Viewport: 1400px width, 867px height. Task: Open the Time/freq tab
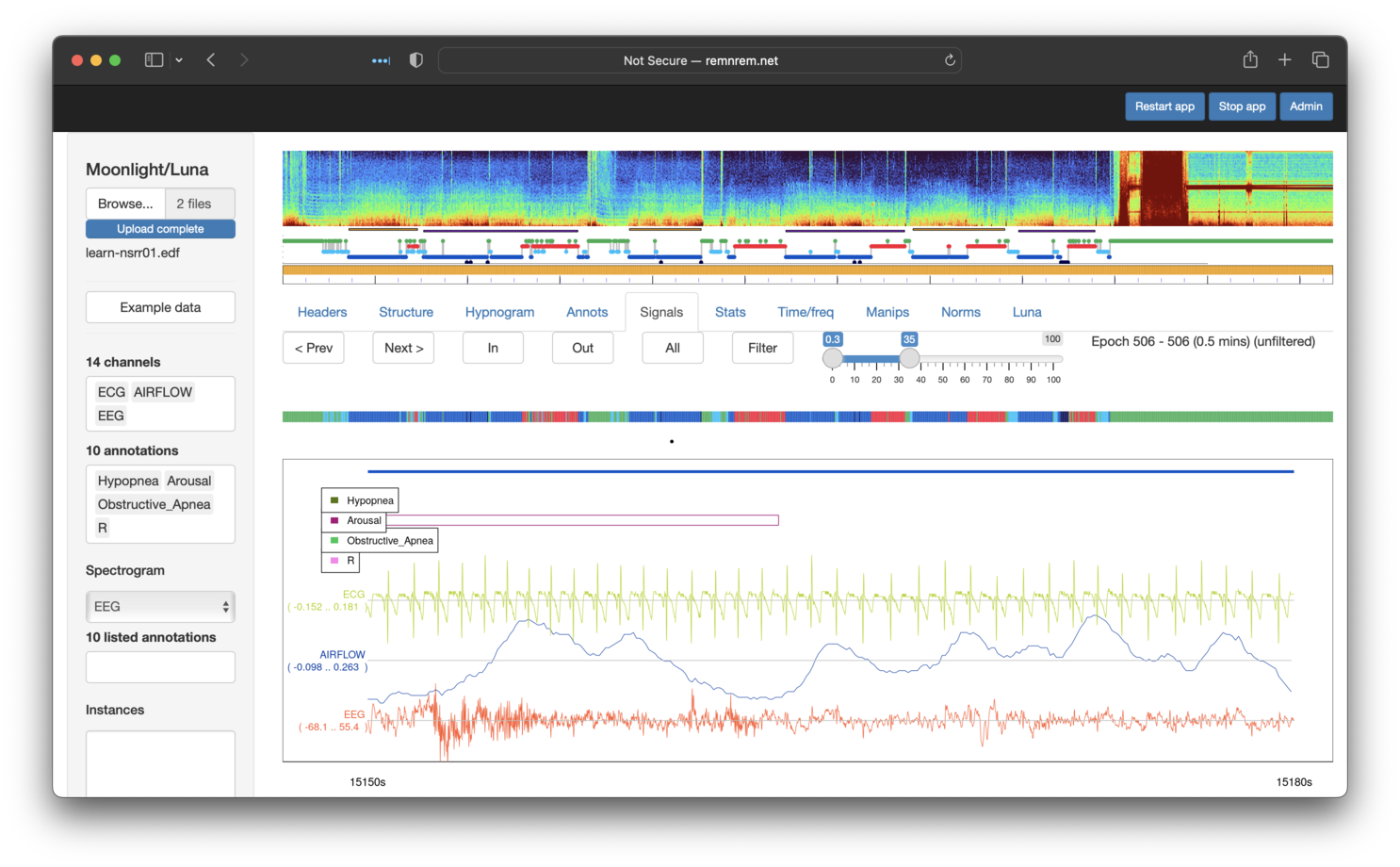[x=805, y=312]
